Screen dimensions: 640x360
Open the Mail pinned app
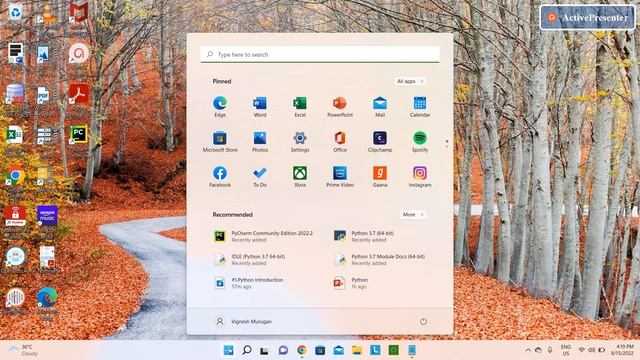coord(380,107)
